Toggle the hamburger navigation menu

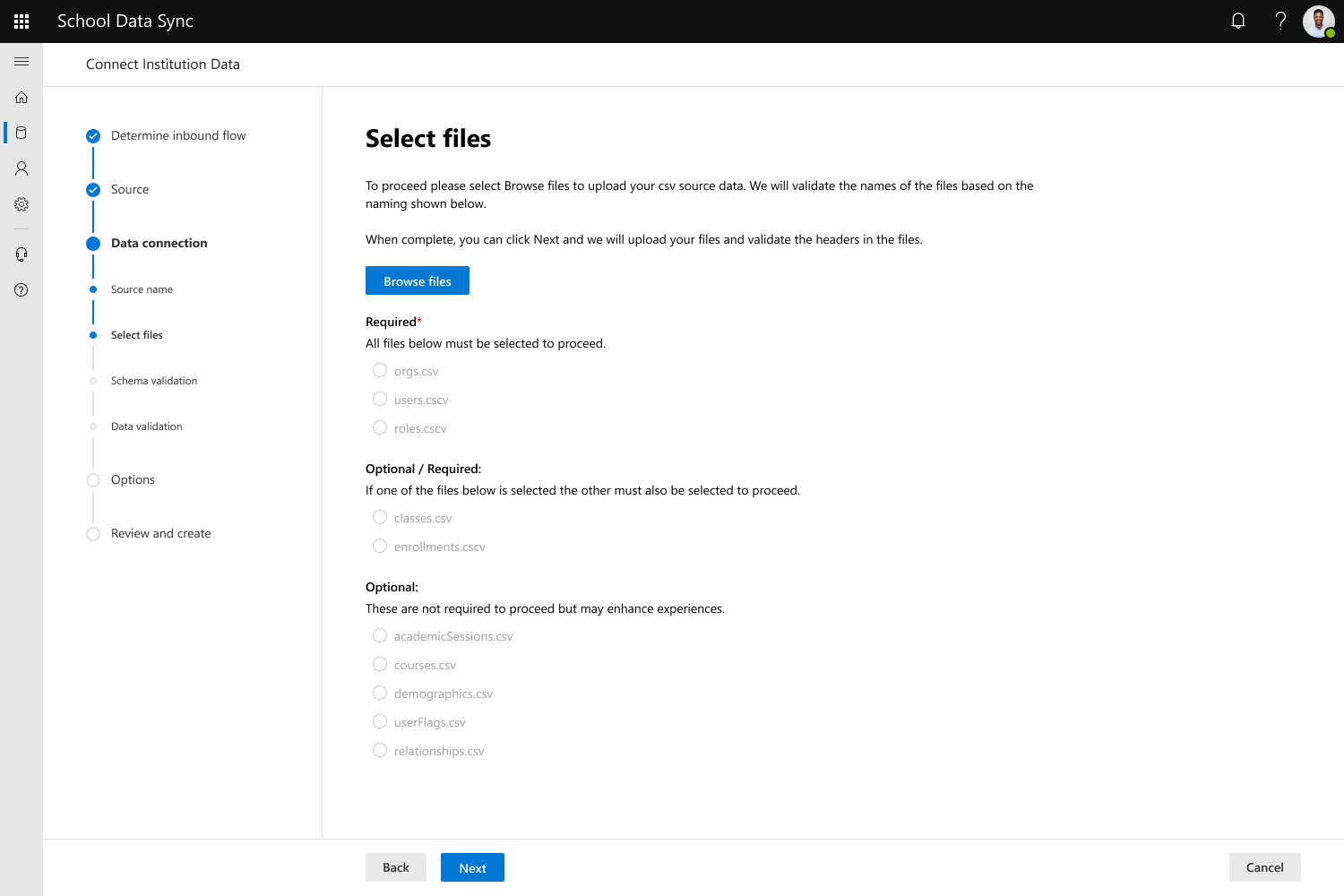tap(22, 61)
